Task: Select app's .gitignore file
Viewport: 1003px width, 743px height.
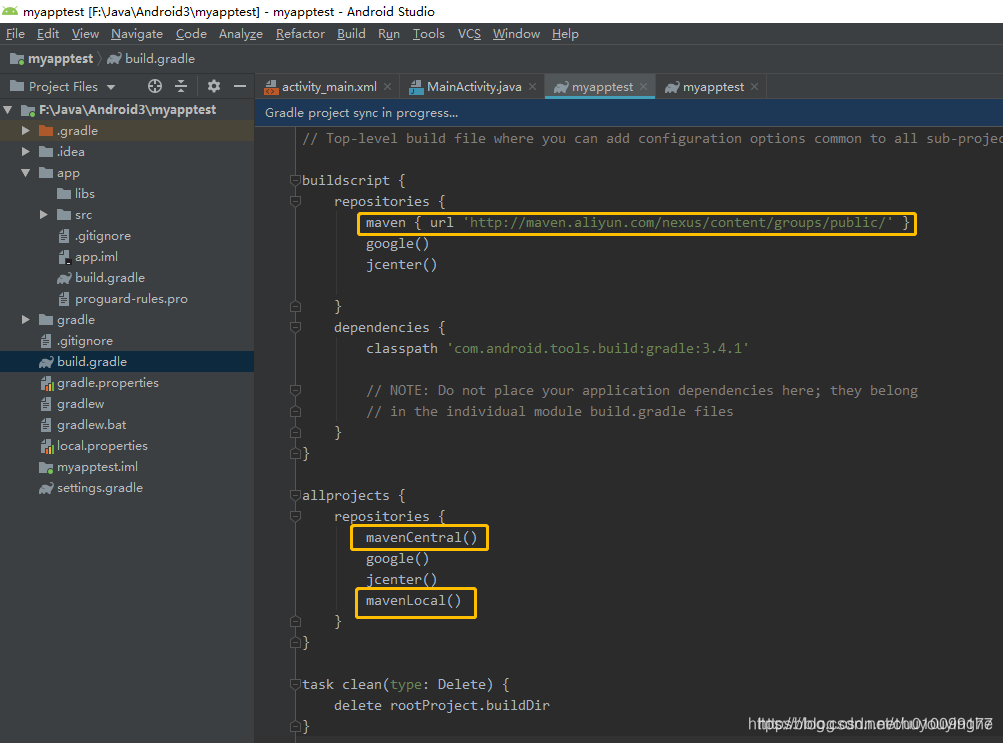Action: [x=94, y=236]
